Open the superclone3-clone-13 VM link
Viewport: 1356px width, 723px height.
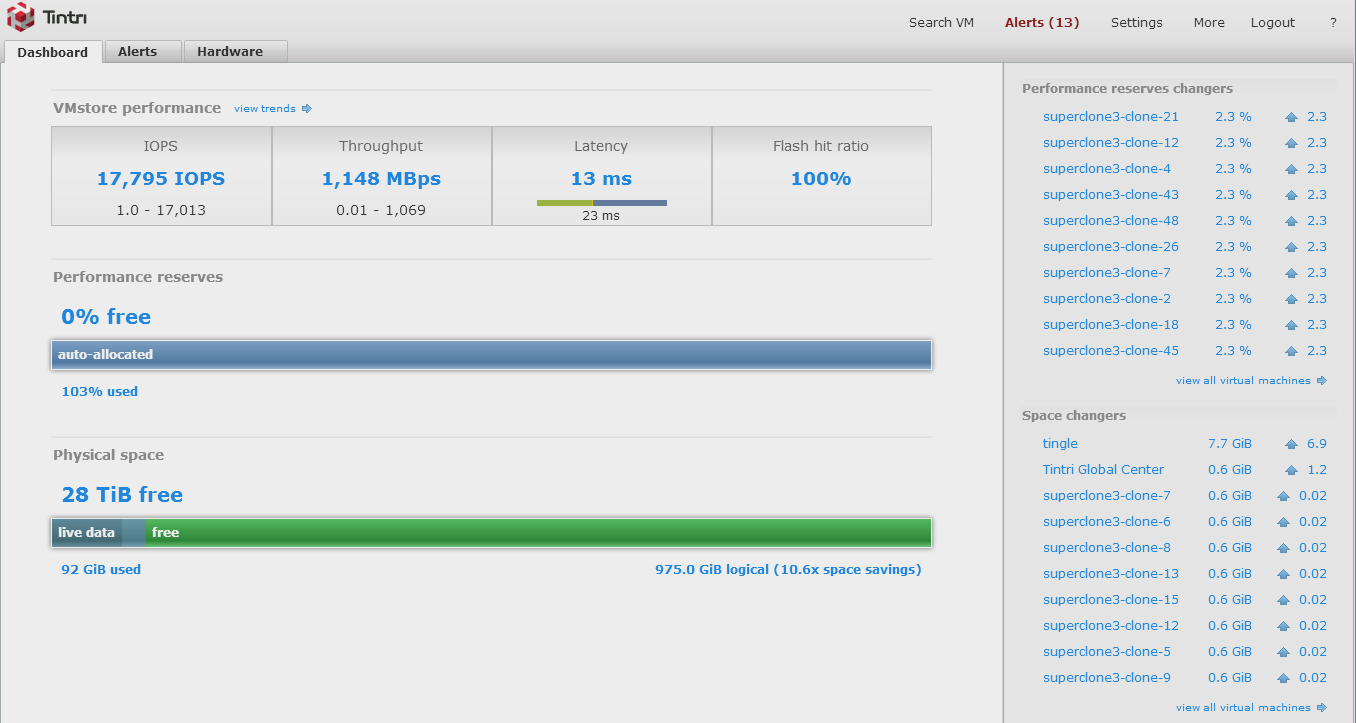[x=1111, y=574]
